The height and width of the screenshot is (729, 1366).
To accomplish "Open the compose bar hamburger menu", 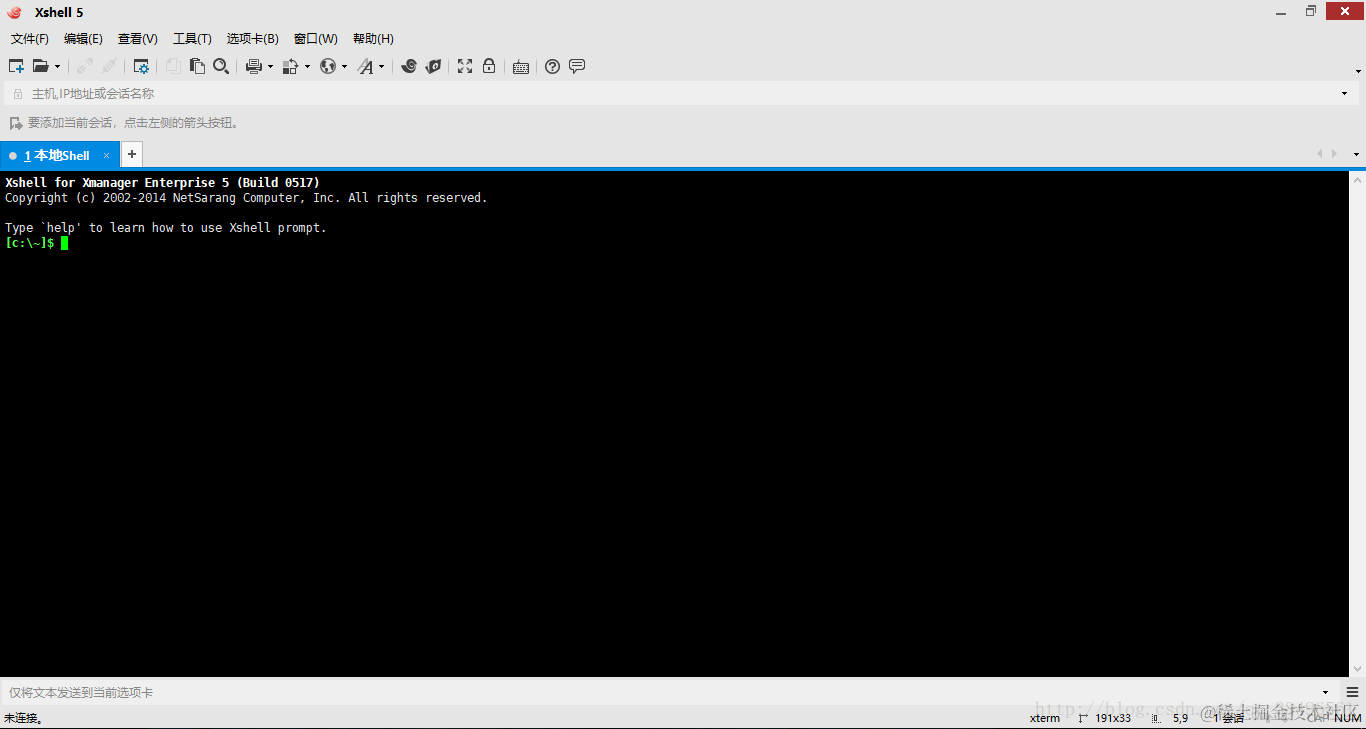I will tap(1353, 692).
